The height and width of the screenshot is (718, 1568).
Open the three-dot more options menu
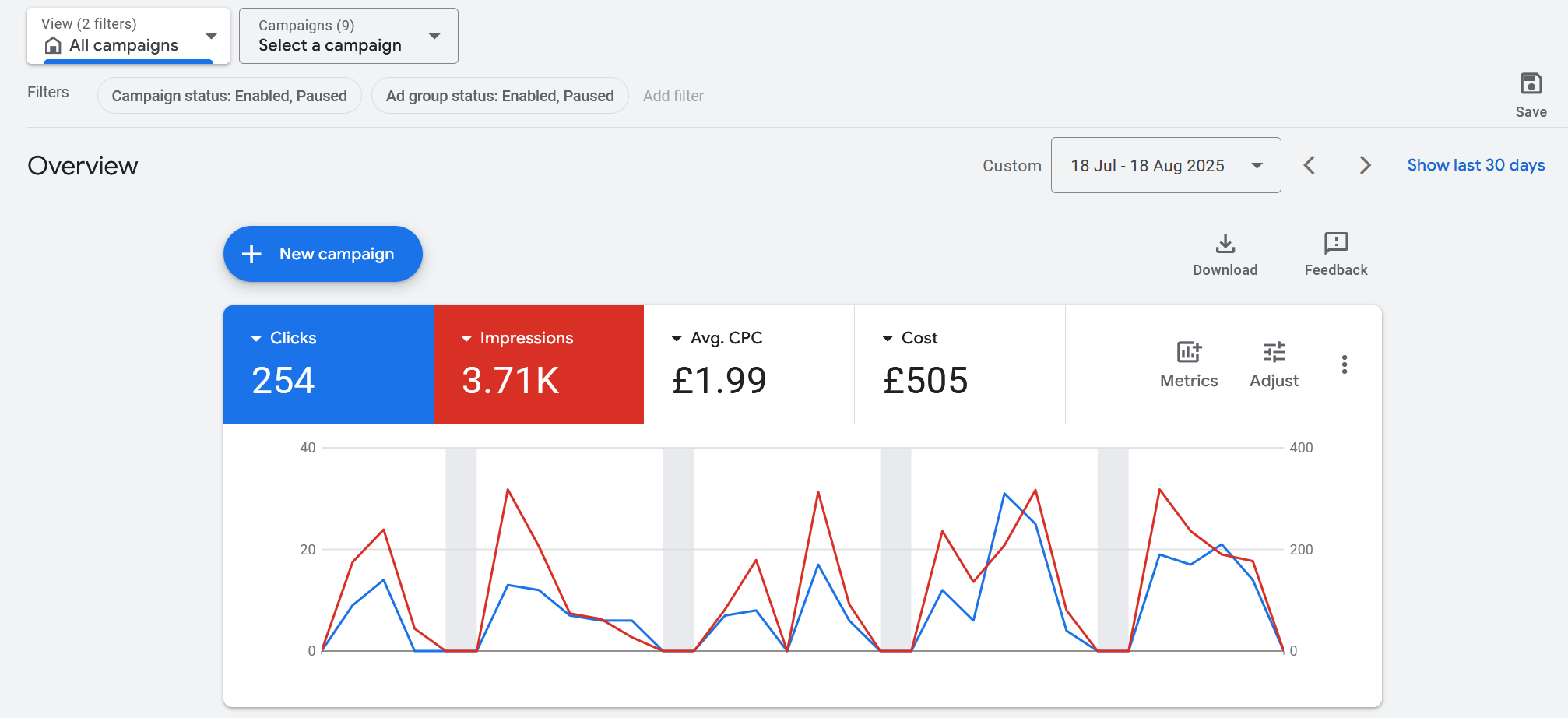(x=1344, y=364)
